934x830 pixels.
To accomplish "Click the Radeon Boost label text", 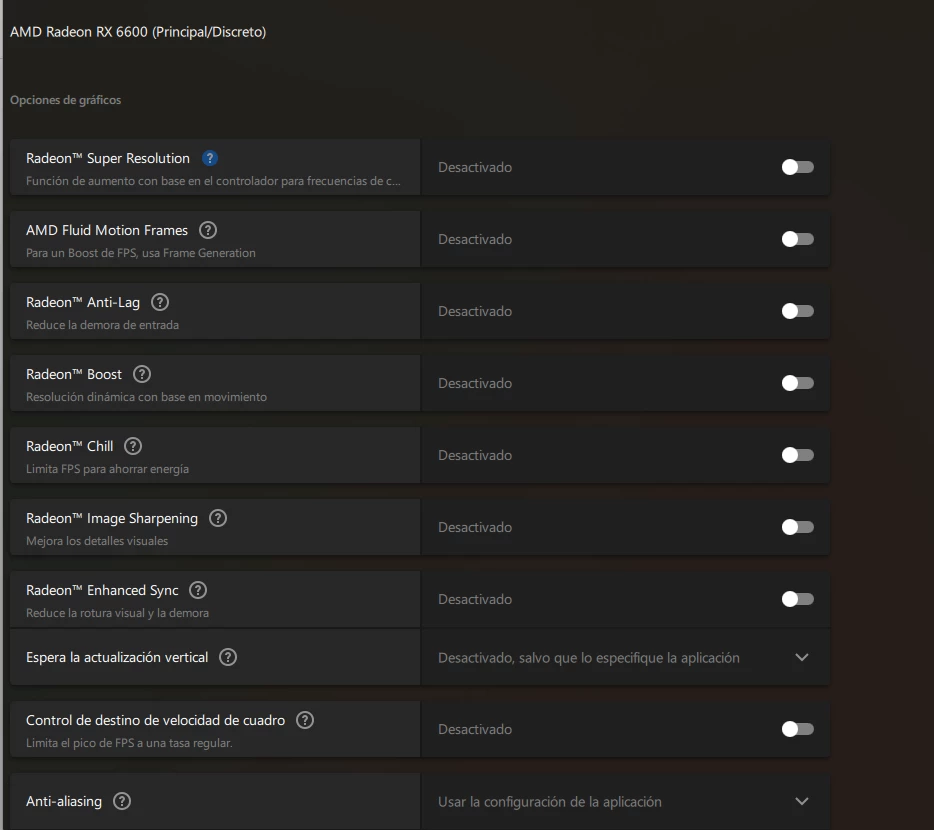I will [x=74, y=375].
